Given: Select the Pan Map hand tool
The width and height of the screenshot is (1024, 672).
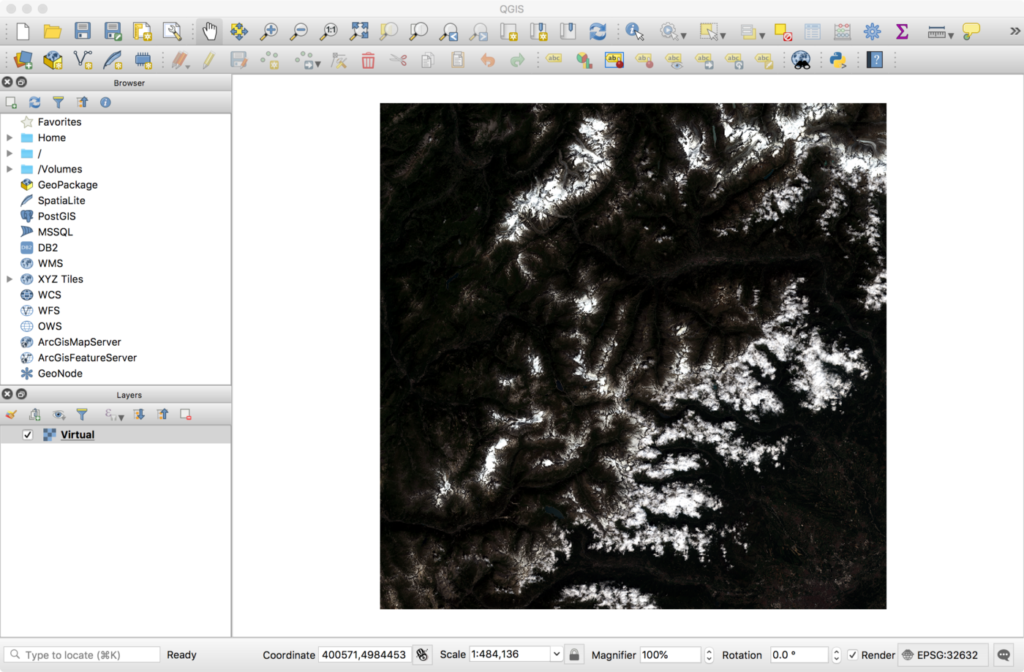Looking at the screenshot, I should pos(210,31).
